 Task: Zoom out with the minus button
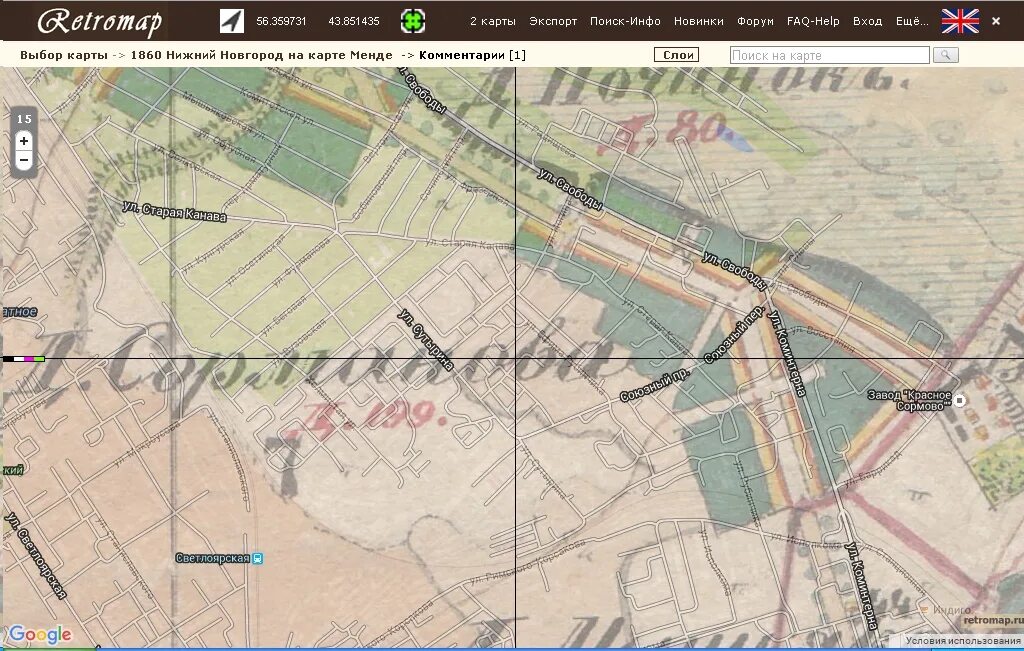[x=24, y=160]
